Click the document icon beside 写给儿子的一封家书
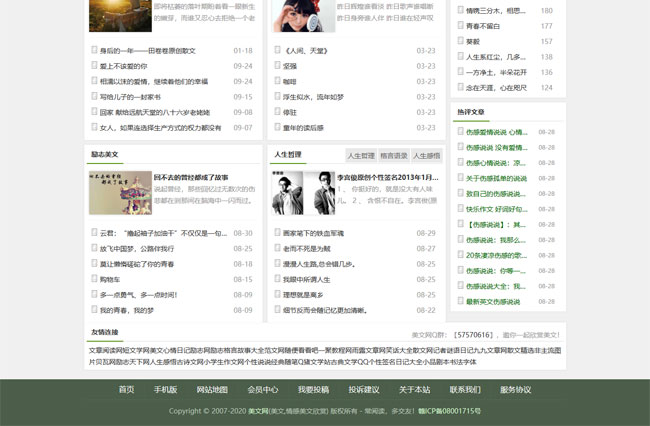The image size is (650, 426). pos(94,96)
